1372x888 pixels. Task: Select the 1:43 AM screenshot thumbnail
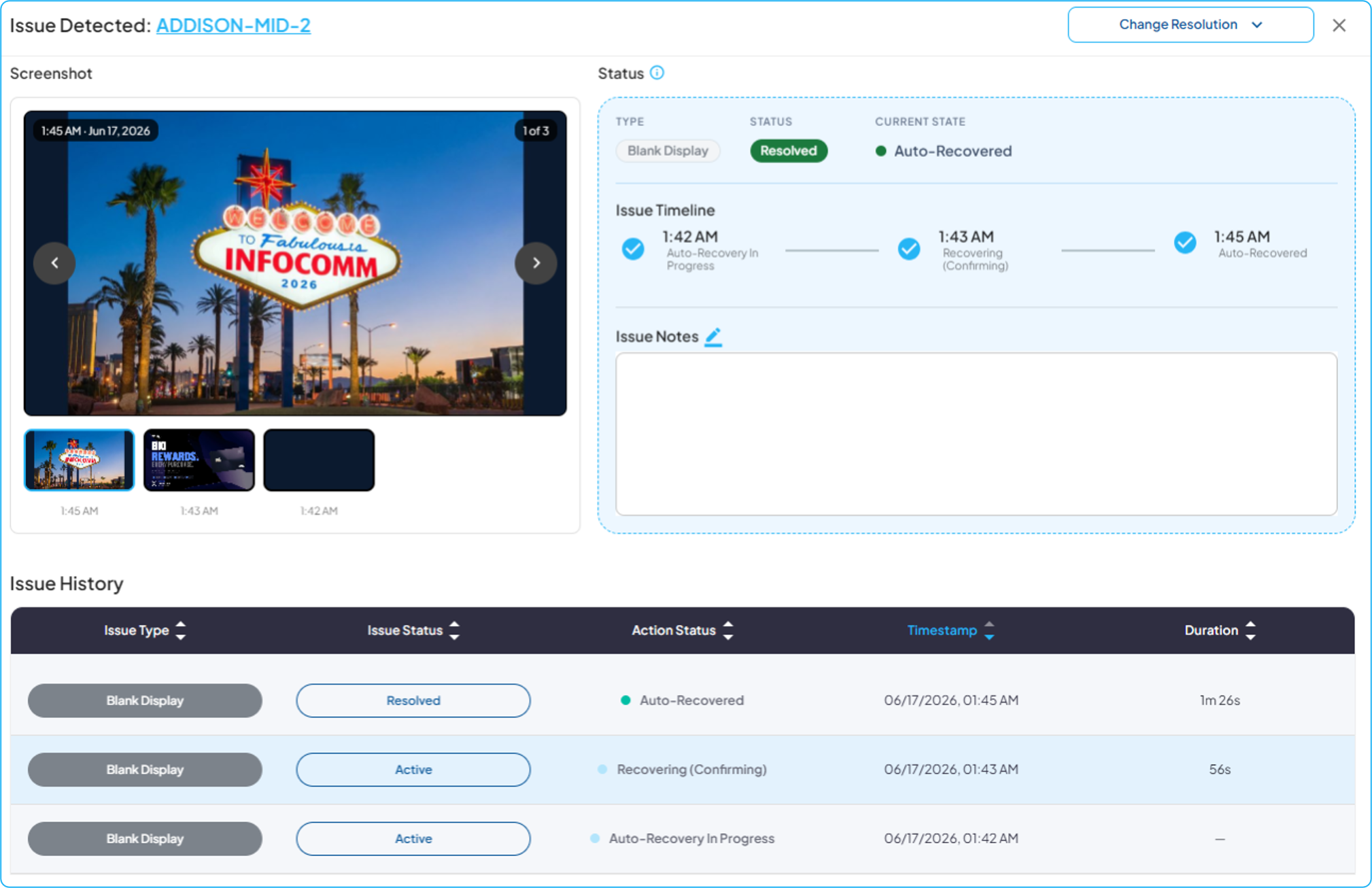pyautogui.click(x=199, y=460)
